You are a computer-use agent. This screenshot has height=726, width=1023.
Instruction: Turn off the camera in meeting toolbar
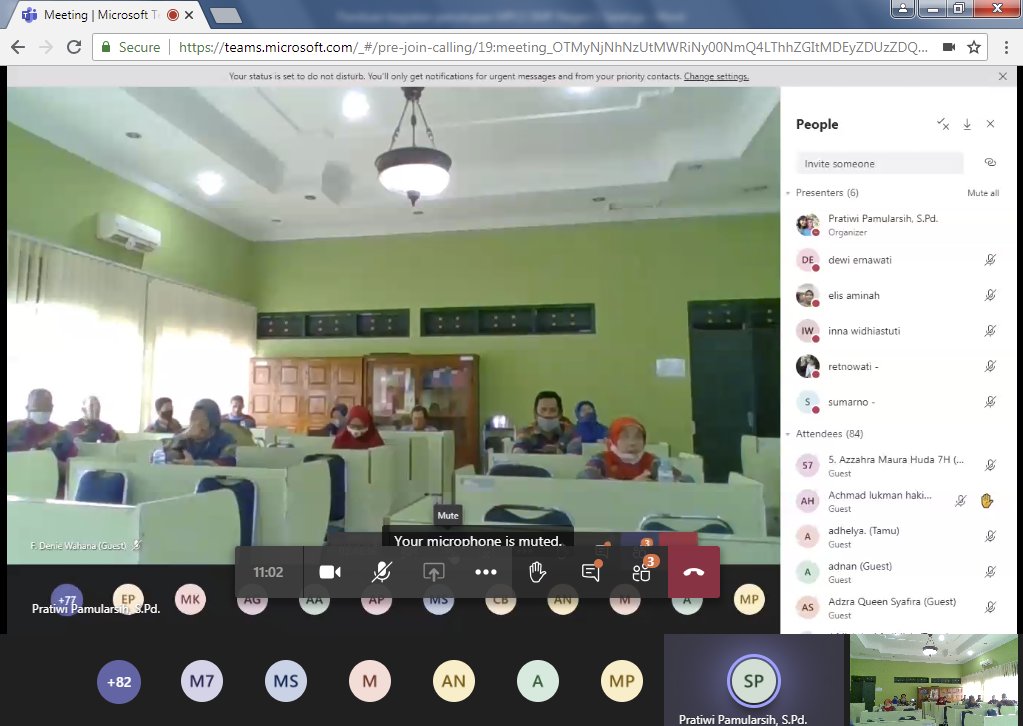click(x=330, y=572)
